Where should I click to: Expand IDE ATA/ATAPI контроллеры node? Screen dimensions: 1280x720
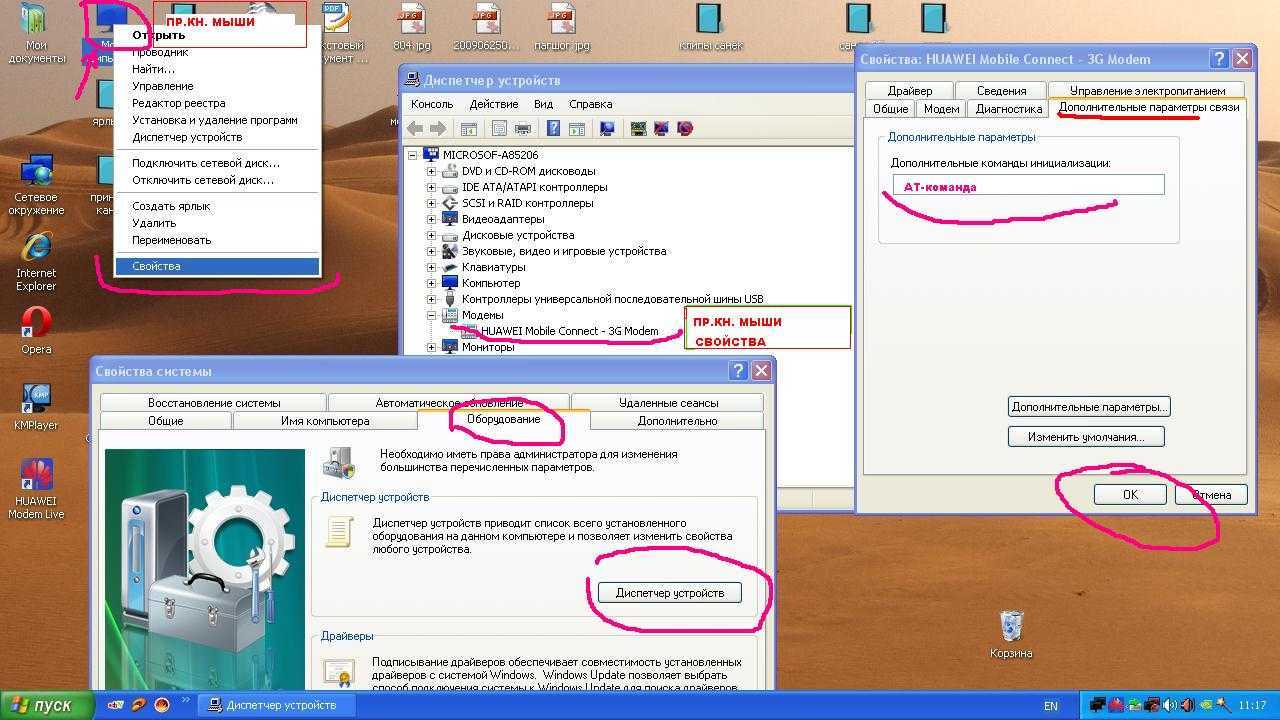431,187
